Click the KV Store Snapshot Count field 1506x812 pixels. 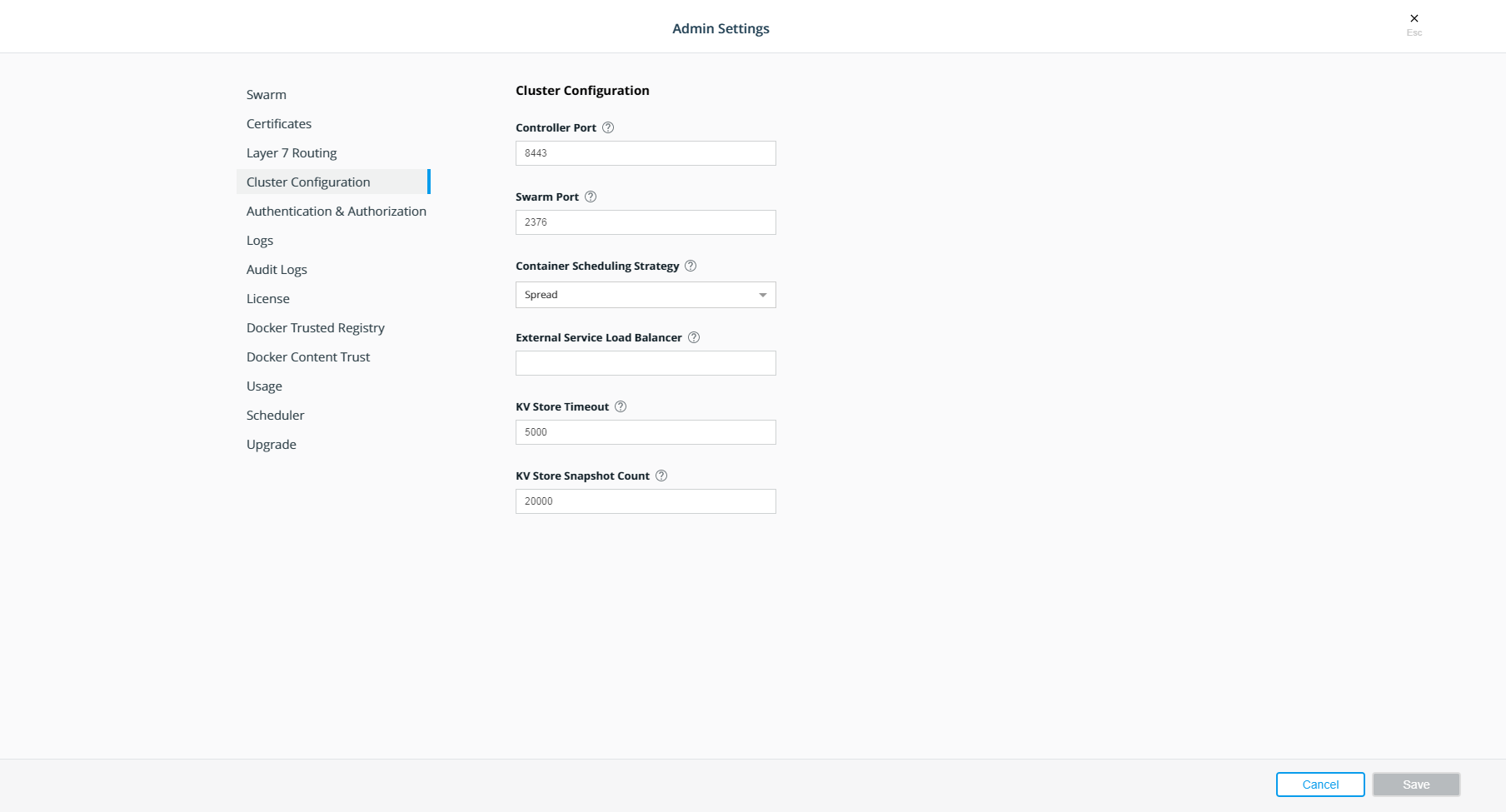(646, 501)
